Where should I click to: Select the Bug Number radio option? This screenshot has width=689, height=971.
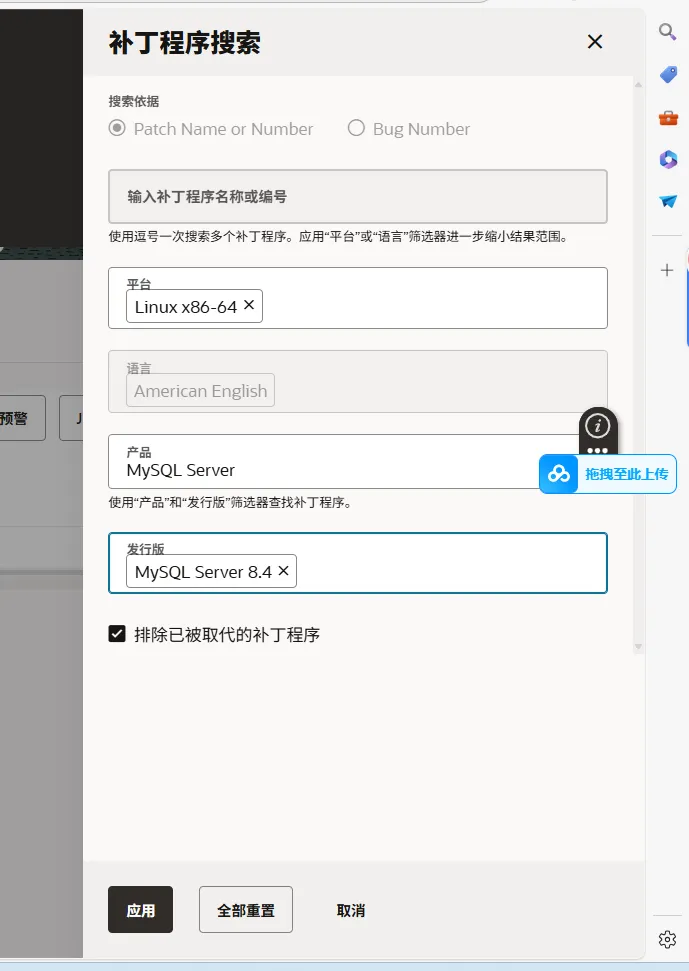click(356, 128)
